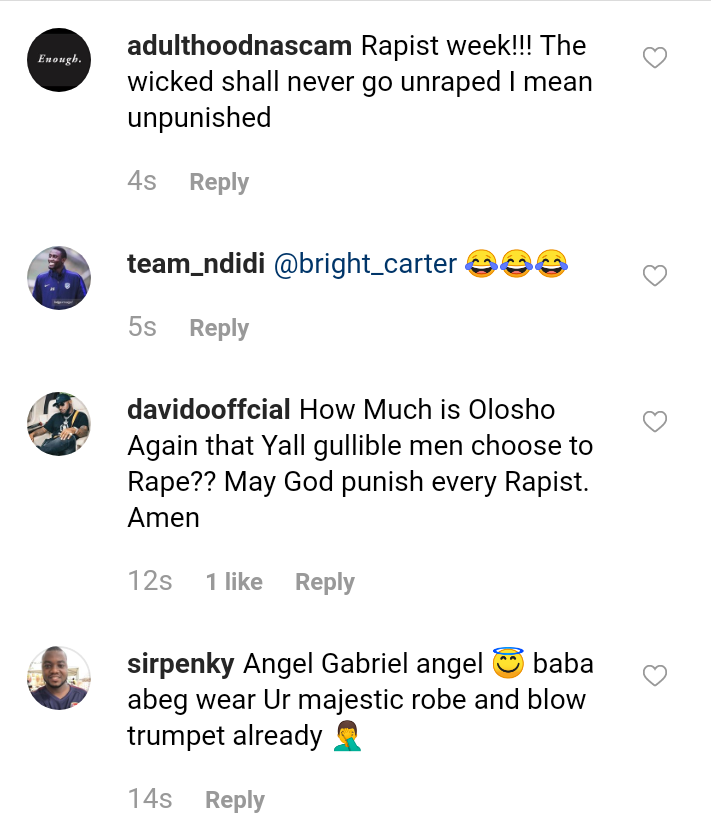Open adulthoodnascam username link
This screenshot has width=711, height=839.
point(238,46)
